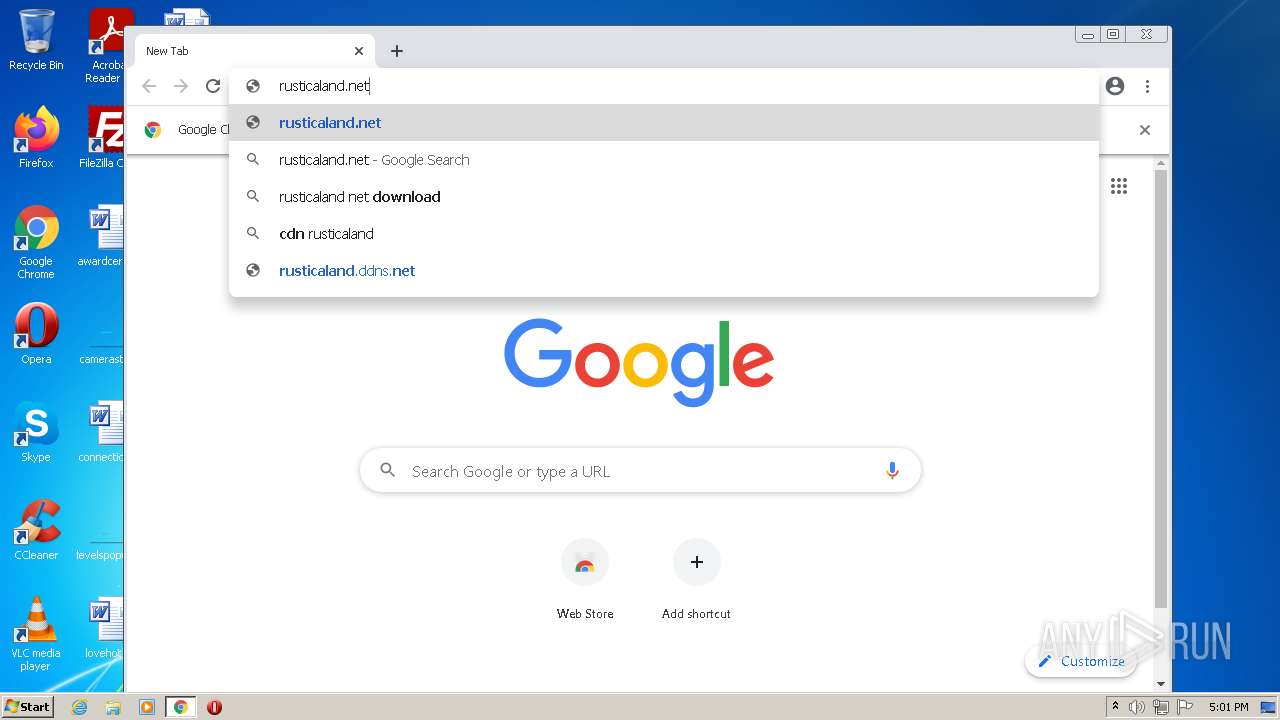1280x720 pixels.
Task: Click the Chrome forward arrow button
Action: (x=181, y=86)
